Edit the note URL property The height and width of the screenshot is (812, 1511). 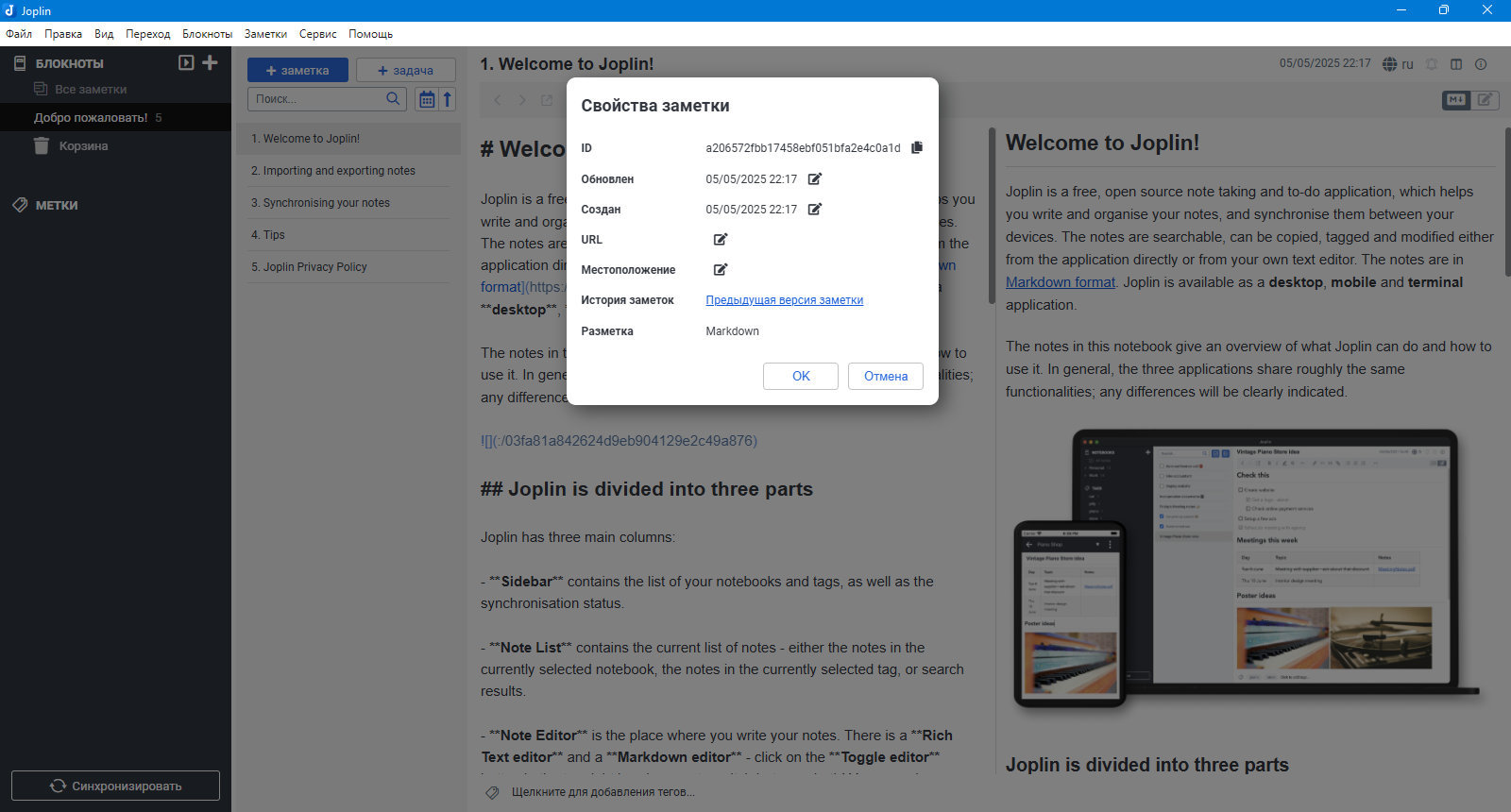[x=721, y=239]
